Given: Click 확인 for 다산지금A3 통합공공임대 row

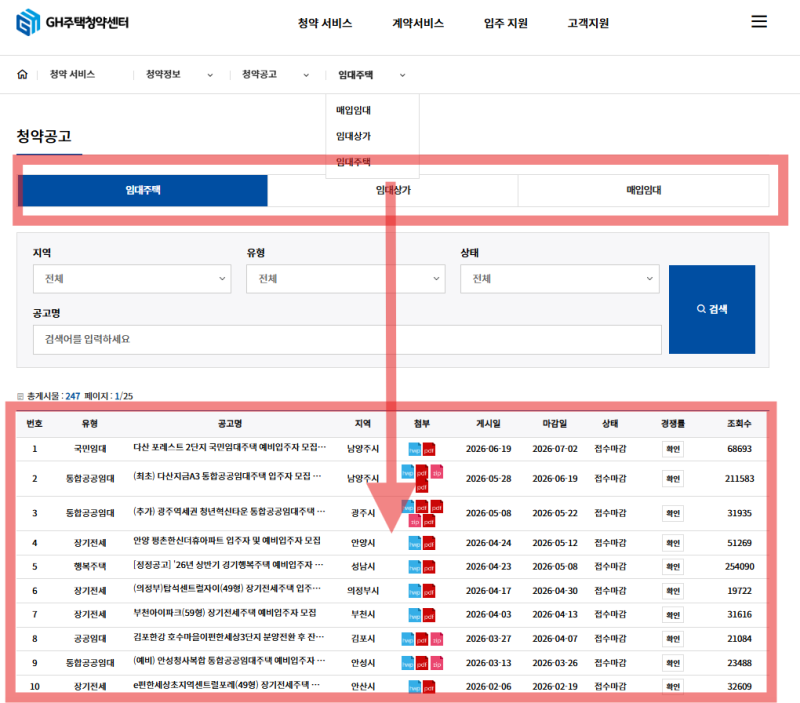Looking at the screenshot, I should 673,479.
